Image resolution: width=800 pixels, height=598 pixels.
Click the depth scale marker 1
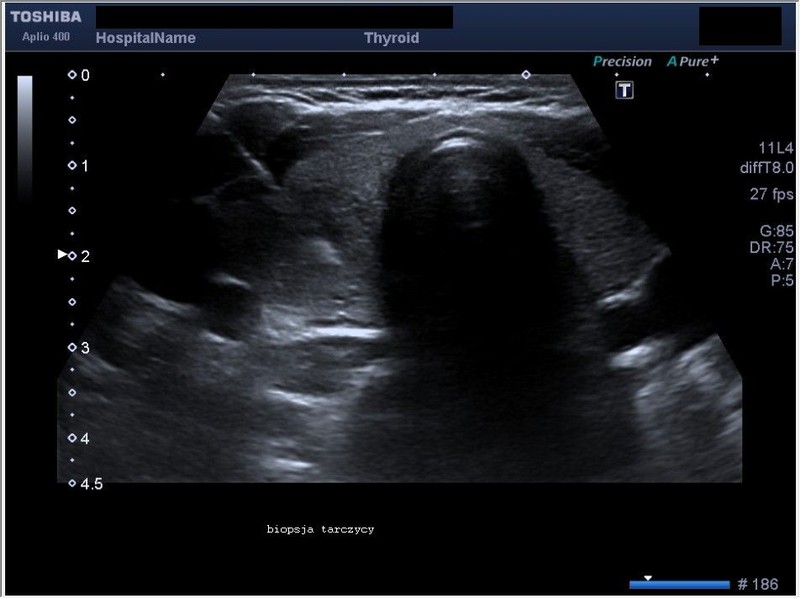point(79,166)
